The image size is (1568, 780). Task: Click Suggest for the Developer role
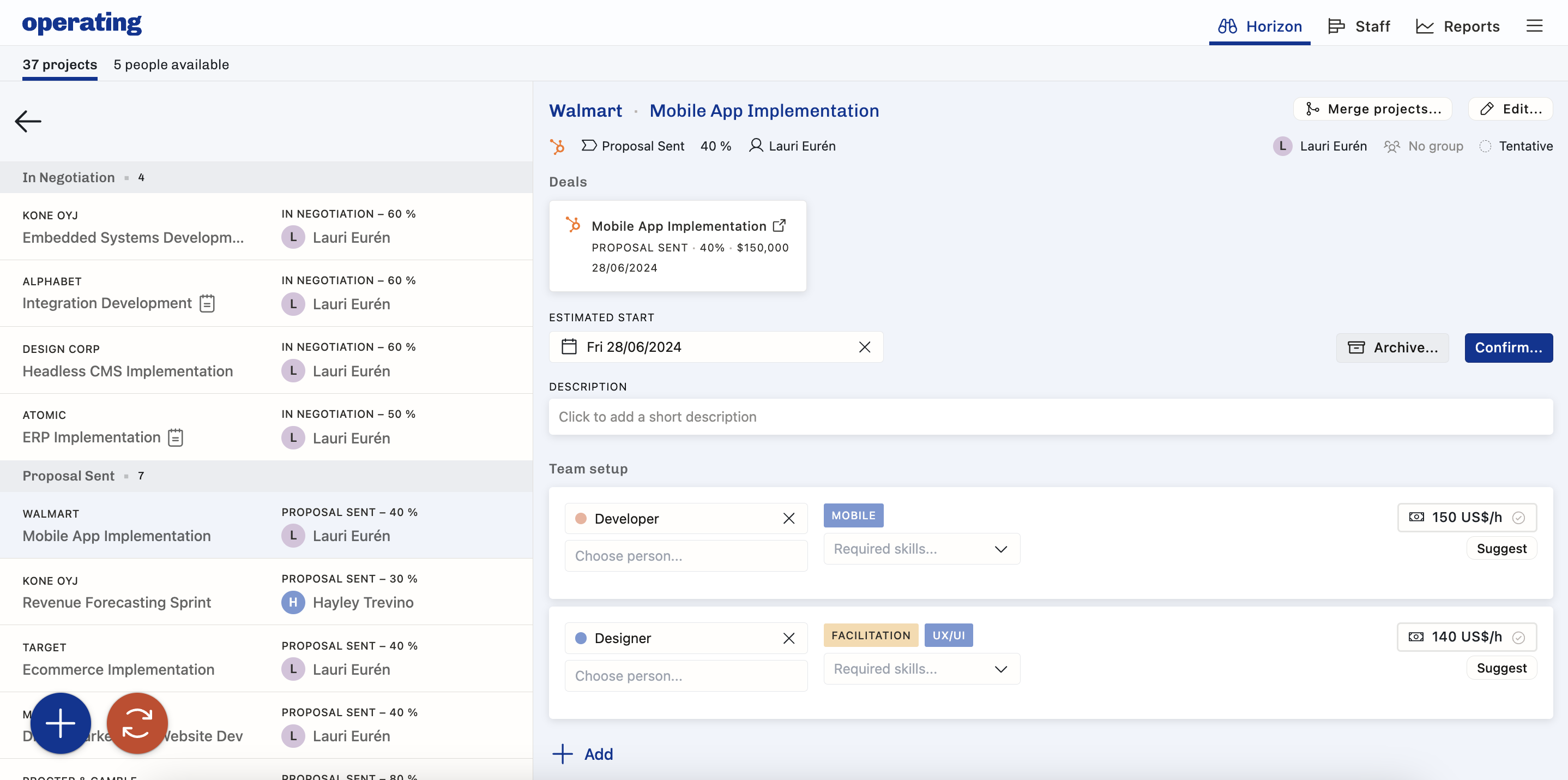pyautogui.click(x=1501, y=549)
